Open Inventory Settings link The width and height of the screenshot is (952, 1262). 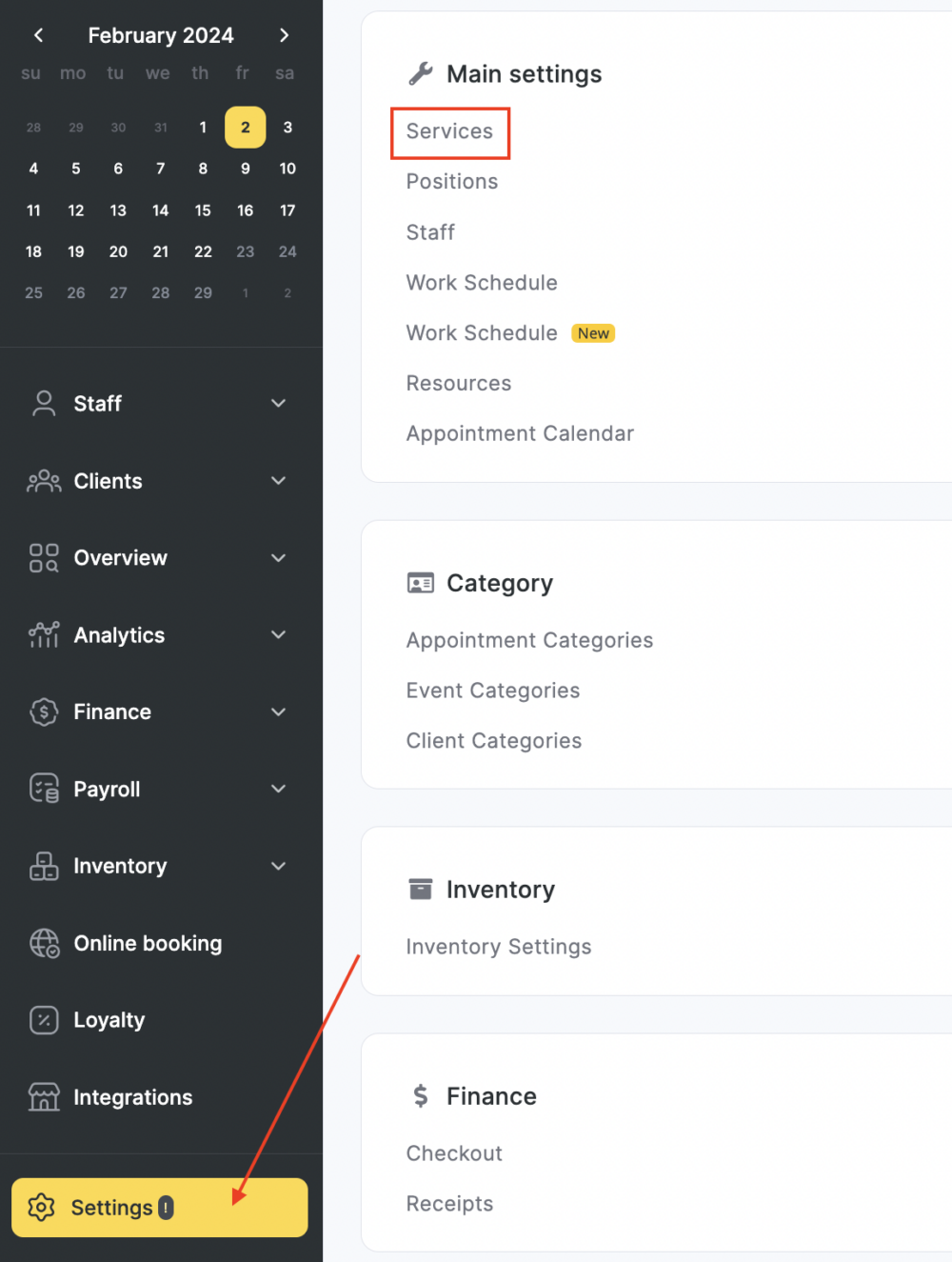pyautogui.click(x=499, y=947)
